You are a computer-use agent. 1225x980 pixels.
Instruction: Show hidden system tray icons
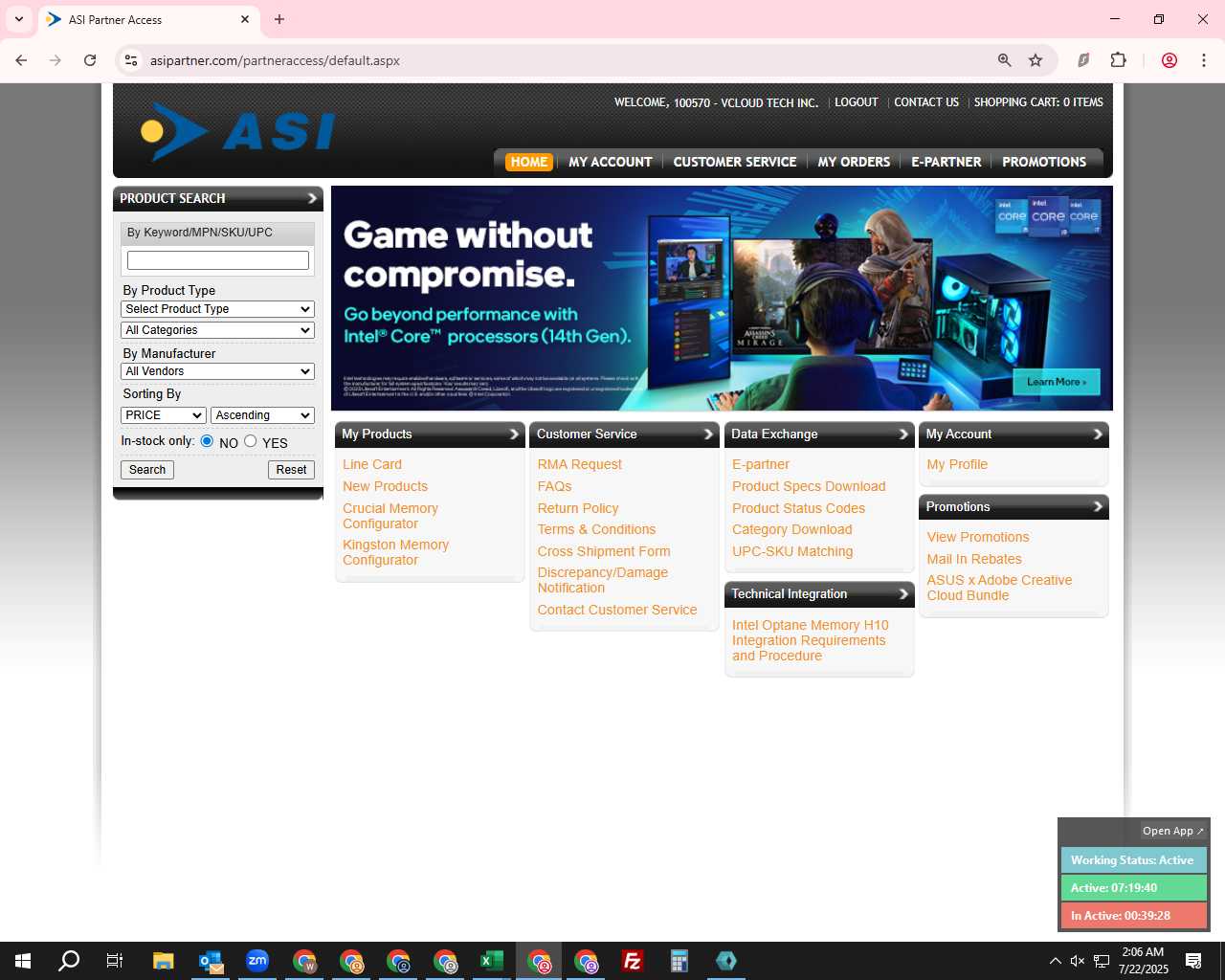tap(1055, 961)
